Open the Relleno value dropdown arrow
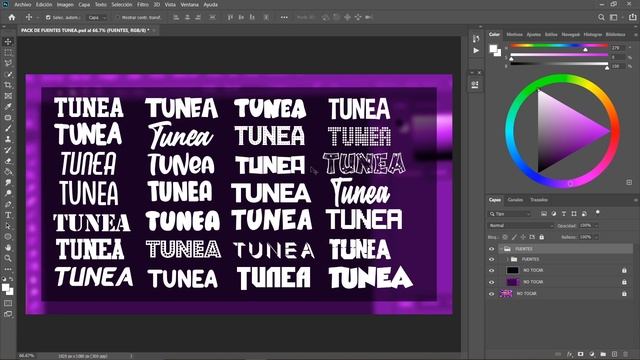This screenshot has width=640, height=360. (596, 237)
